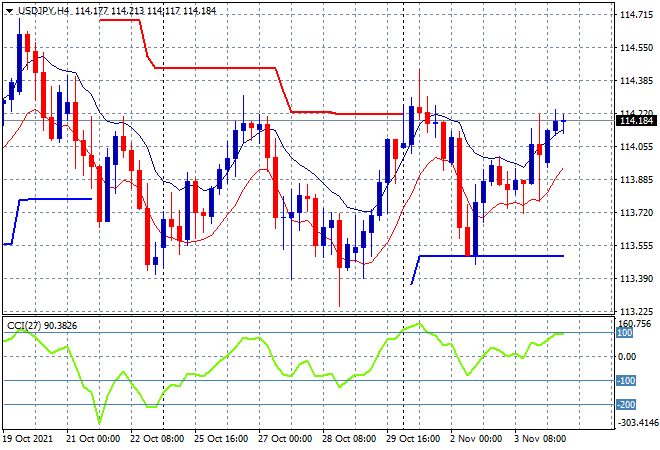The width and height of the screenshot is (660, 450).
Task: Click the 114.055 price scale value
Action: point(636,146)
